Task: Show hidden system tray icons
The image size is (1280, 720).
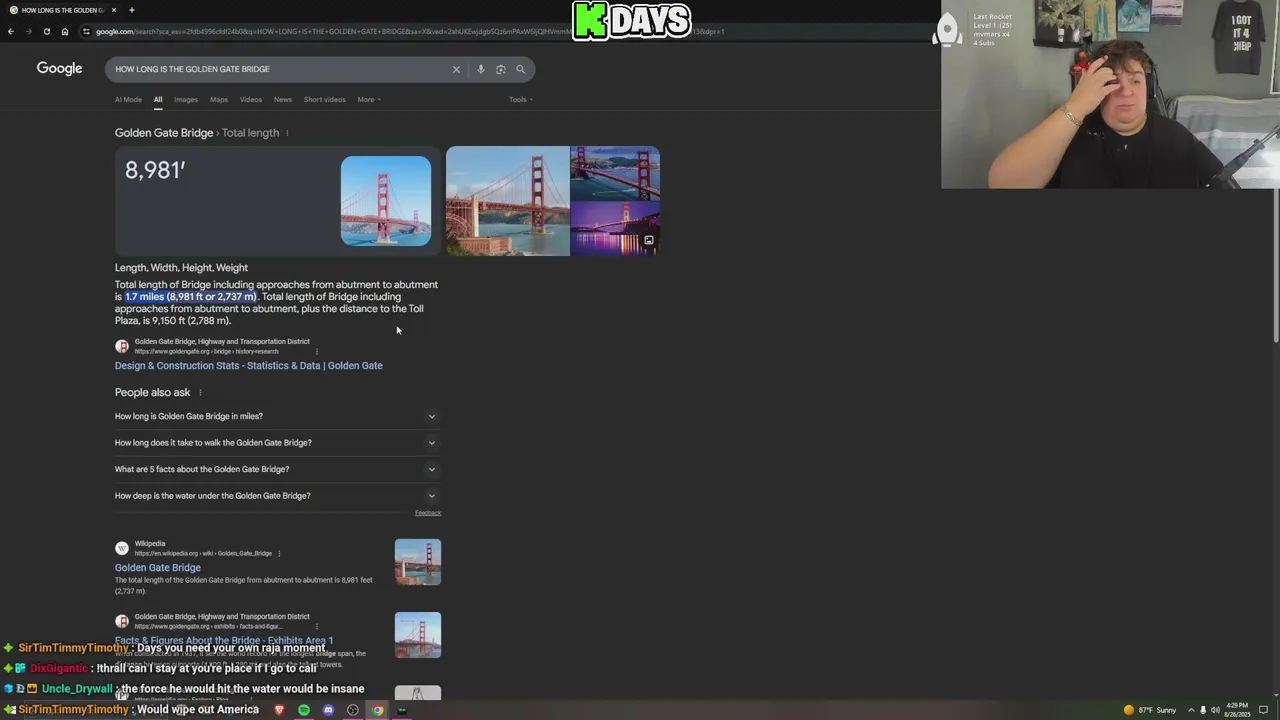Action: (1191, 710)
